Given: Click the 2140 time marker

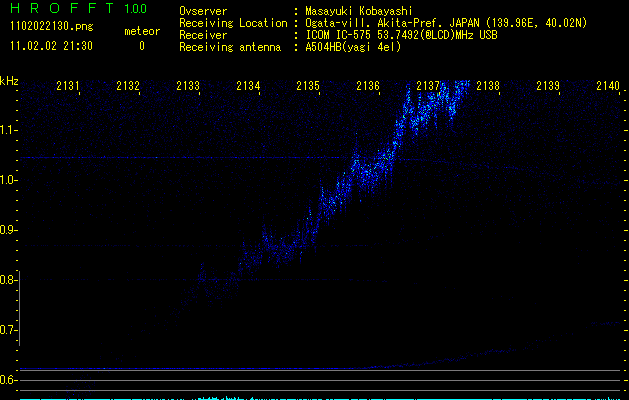Looking at the screenshot, I should tap(608, 86).
